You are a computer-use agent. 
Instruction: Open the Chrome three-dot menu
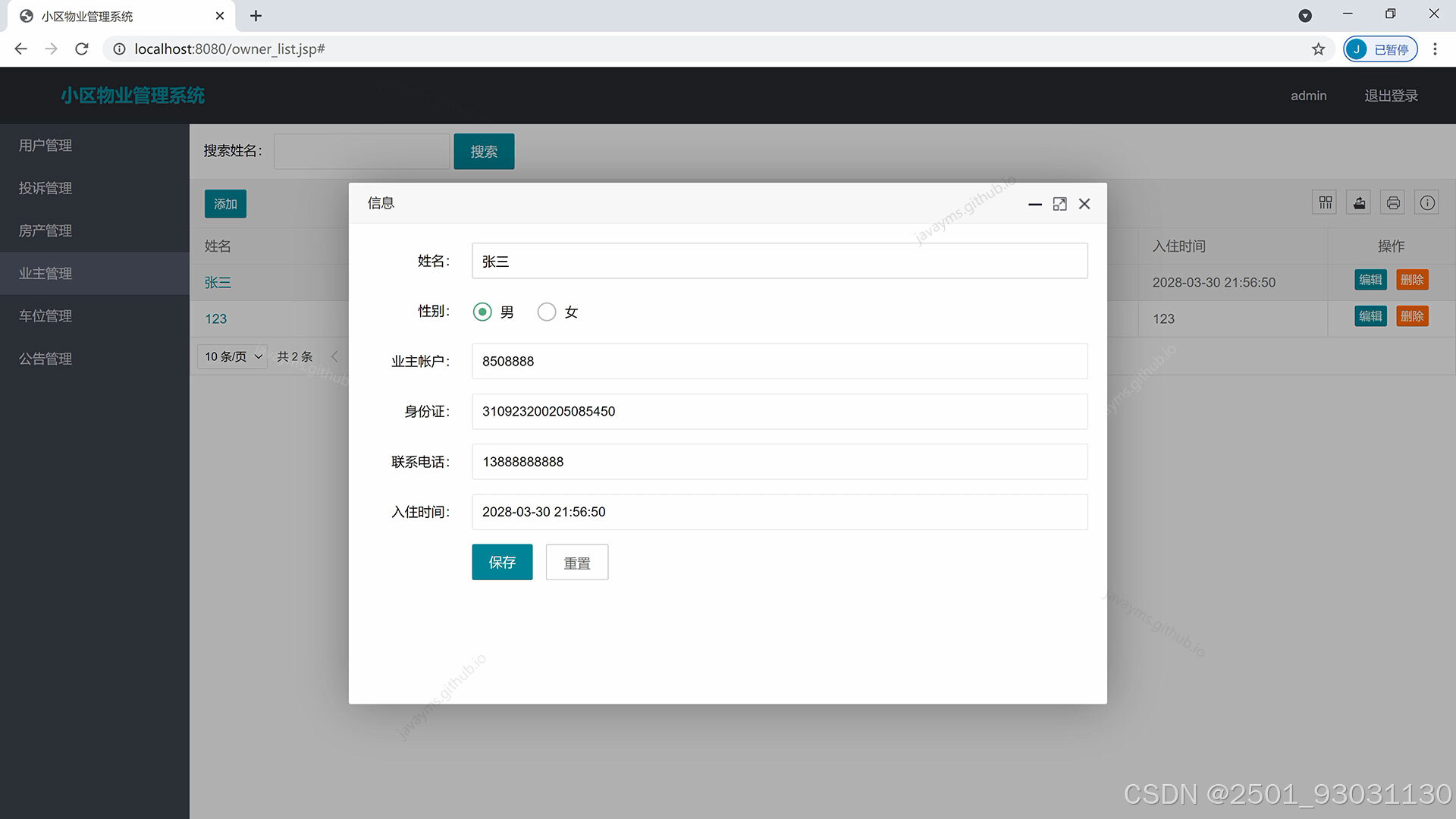(1435, 49)
